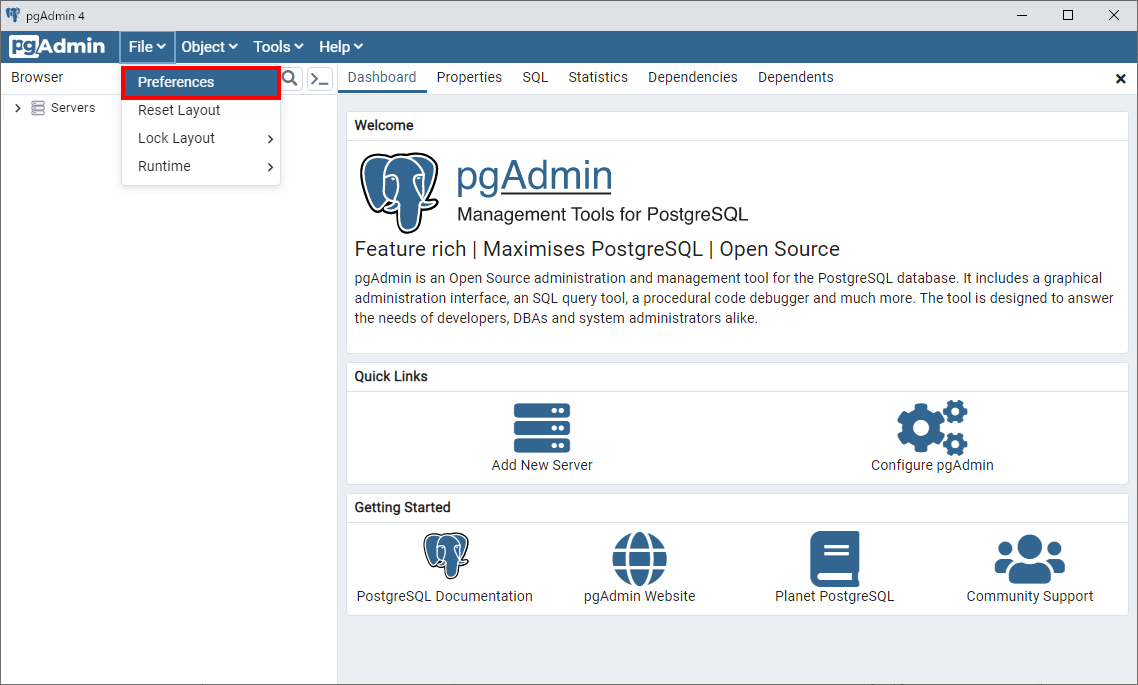
Task: Click the search objects magnifier icon
Action: (x=290, y=78)
